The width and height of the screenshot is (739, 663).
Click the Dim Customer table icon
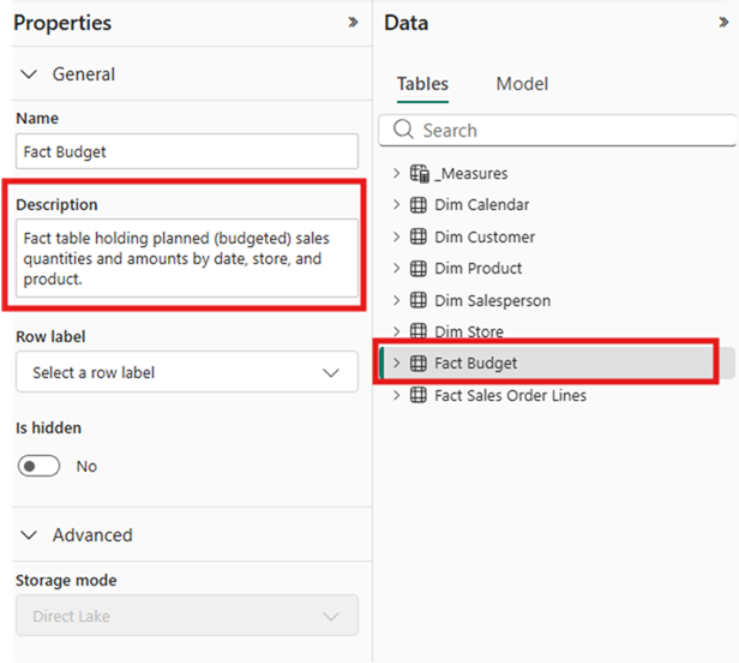click(418, 237)
